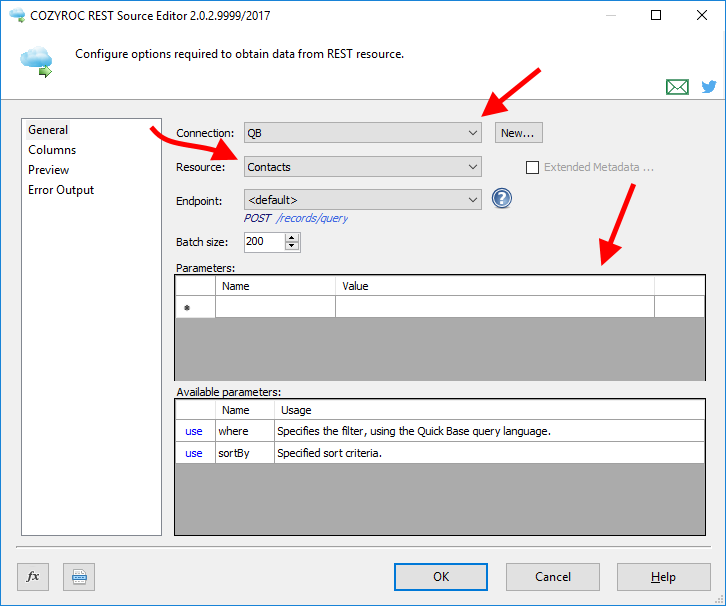Maximize the REST Source Editor window
Screen dimensions: 726x606
tap(656, 15)
